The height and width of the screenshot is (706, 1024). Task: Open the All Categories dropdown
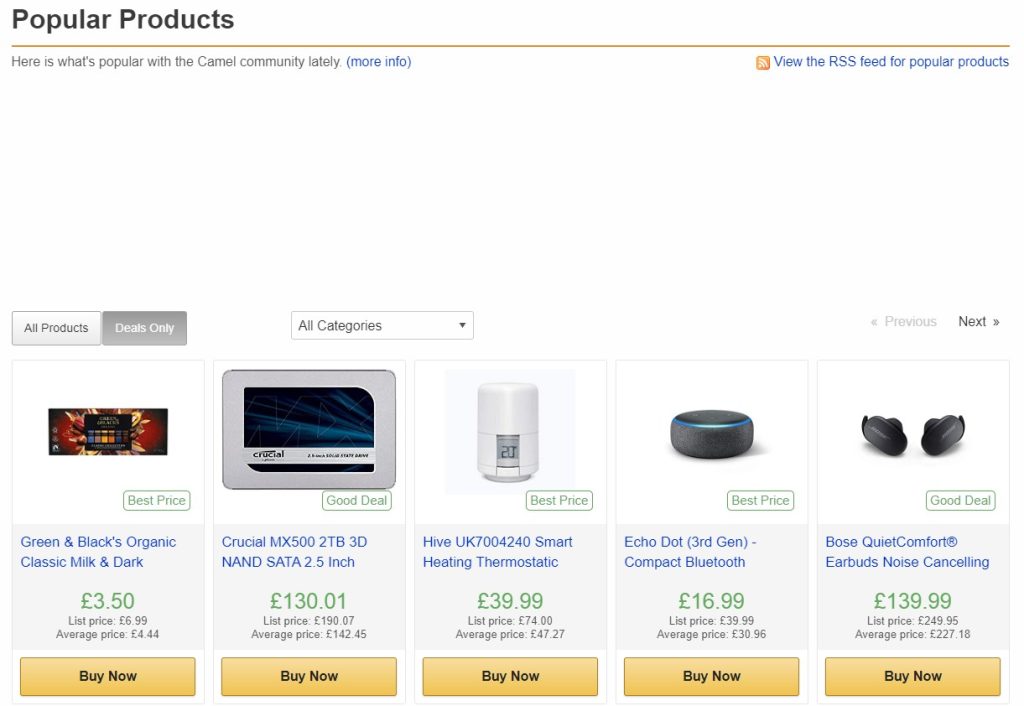[x=382, y=326]
